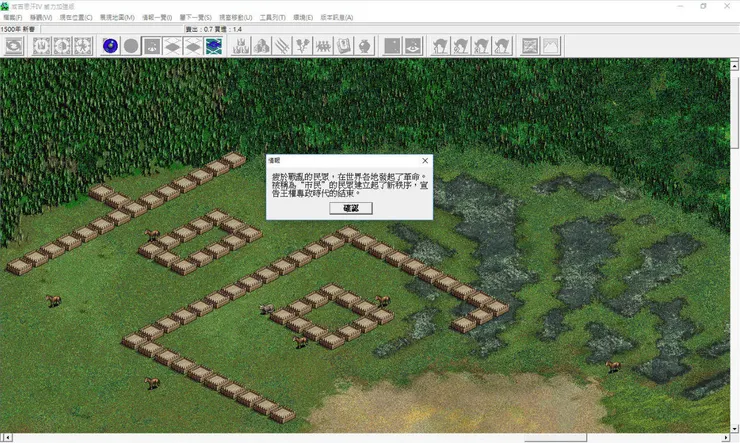Click the plain gray circle icon
The image size is (740, 443).
click(x=131, y=46)
